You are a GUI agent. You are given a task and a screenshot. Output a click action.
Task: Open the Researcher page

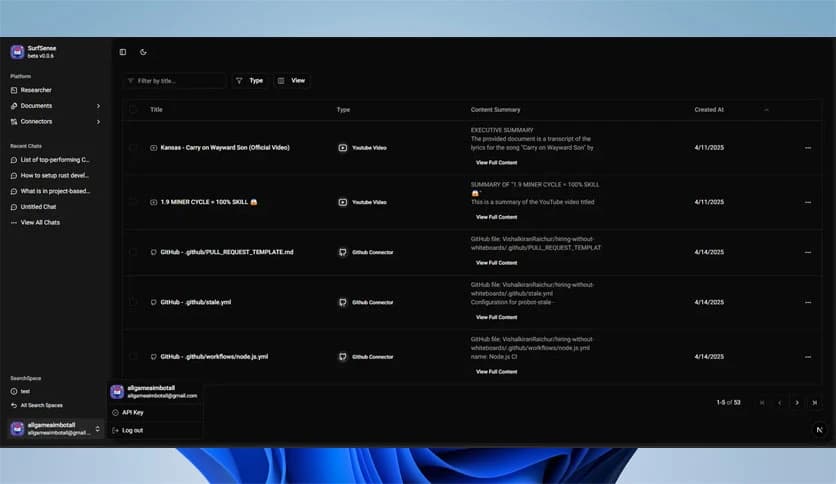coord(36,90)
